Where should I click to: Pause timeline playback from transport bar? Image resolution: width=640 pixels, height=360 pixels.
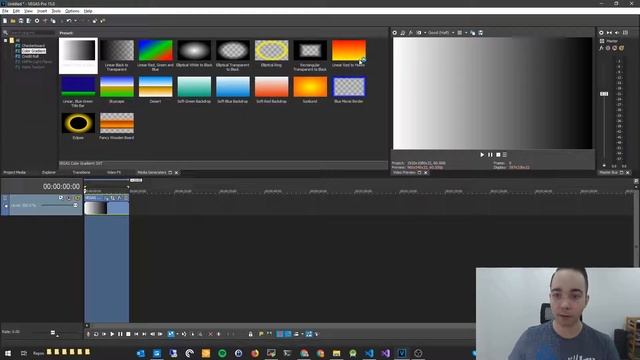point(120,334)
